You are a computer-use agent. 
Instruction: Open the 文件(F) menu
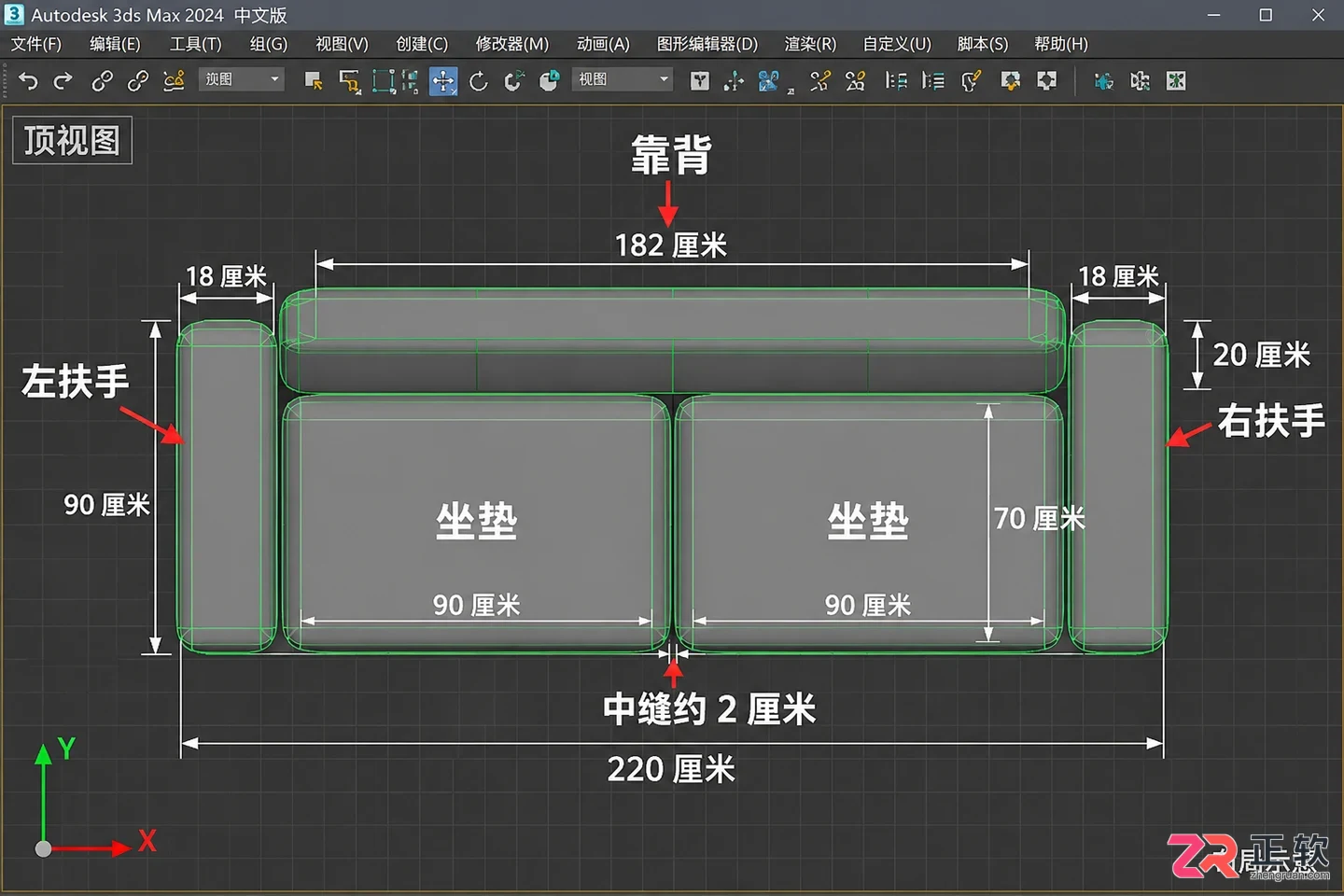pos(36,44)
